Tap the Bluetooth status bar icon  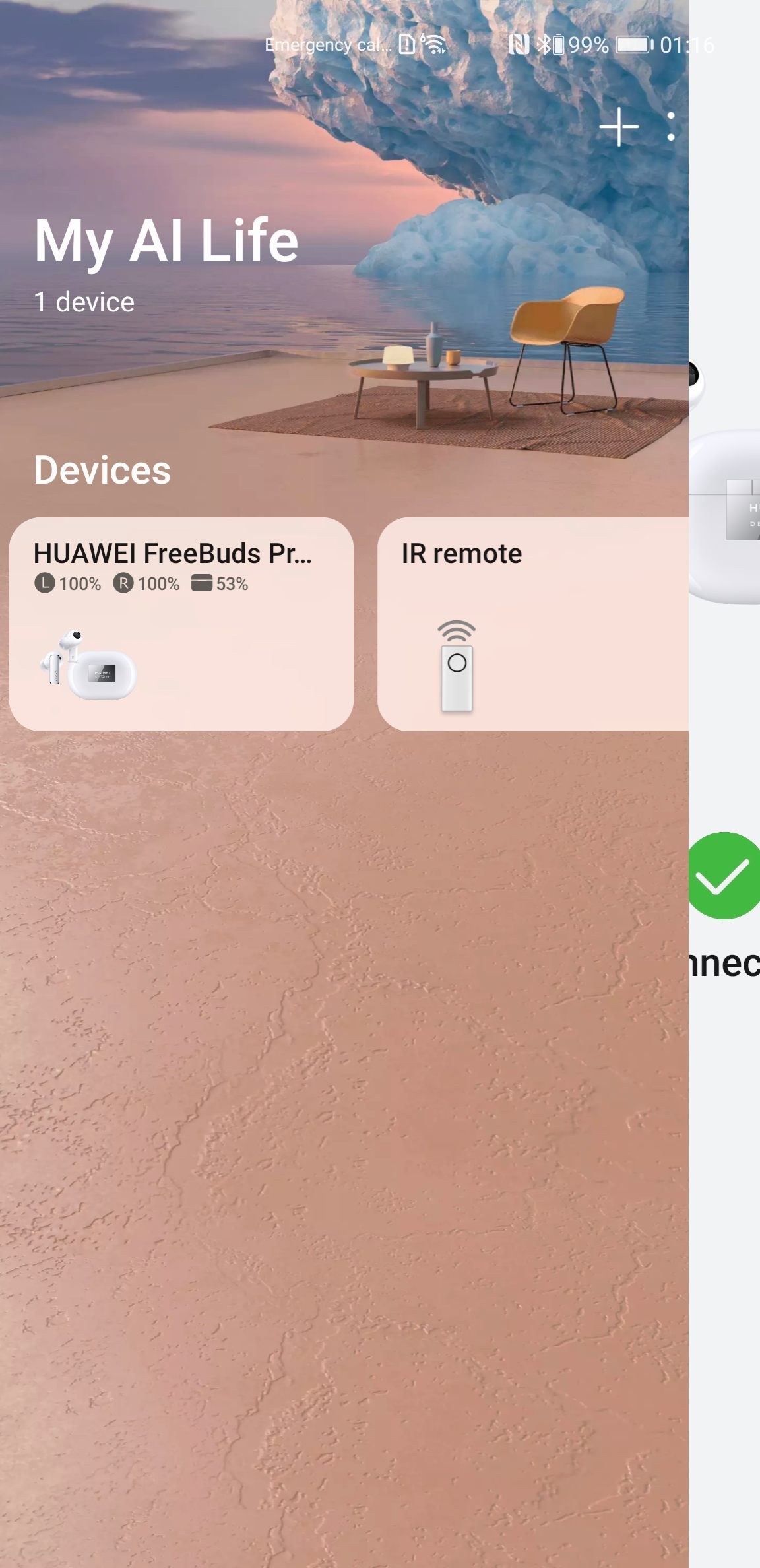click(x=544, y=45)
